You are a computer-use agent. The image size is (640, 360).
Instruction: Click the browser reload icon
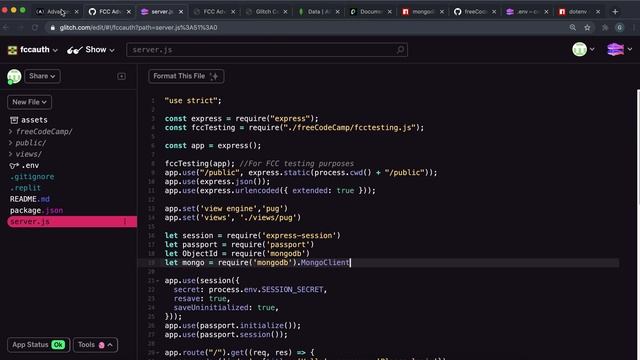(x=35, y=27)
